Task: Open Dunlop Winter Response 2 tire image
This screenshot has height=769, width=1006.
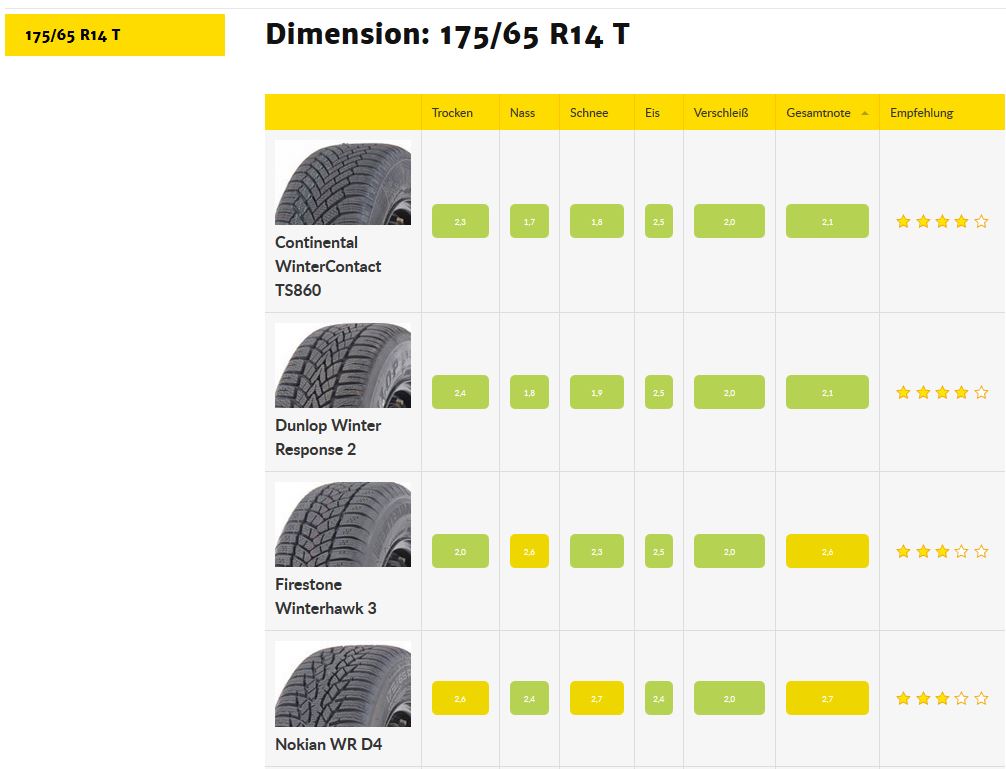Action: tap(343, 366)
